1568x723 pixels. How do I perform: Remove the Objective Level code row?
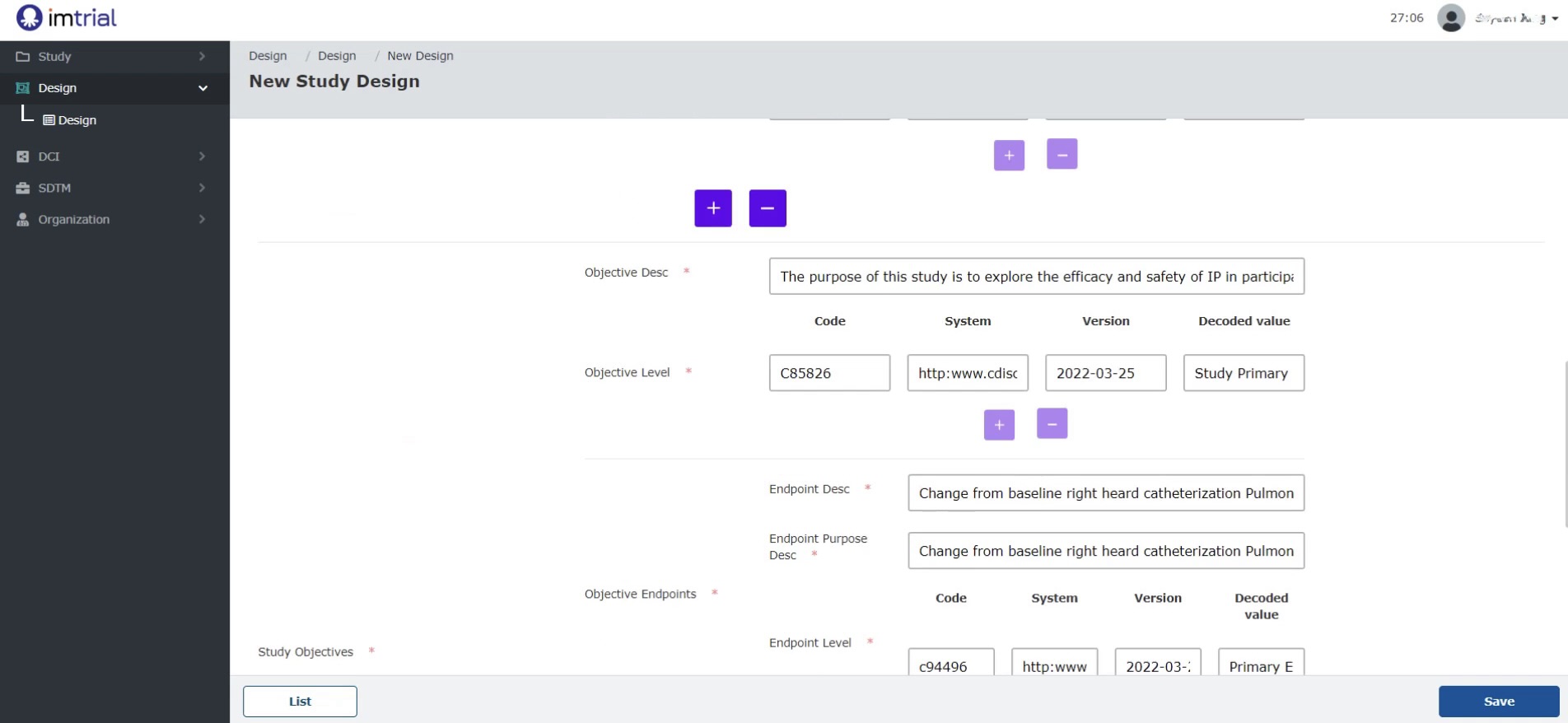click(x=1052, y=424)
